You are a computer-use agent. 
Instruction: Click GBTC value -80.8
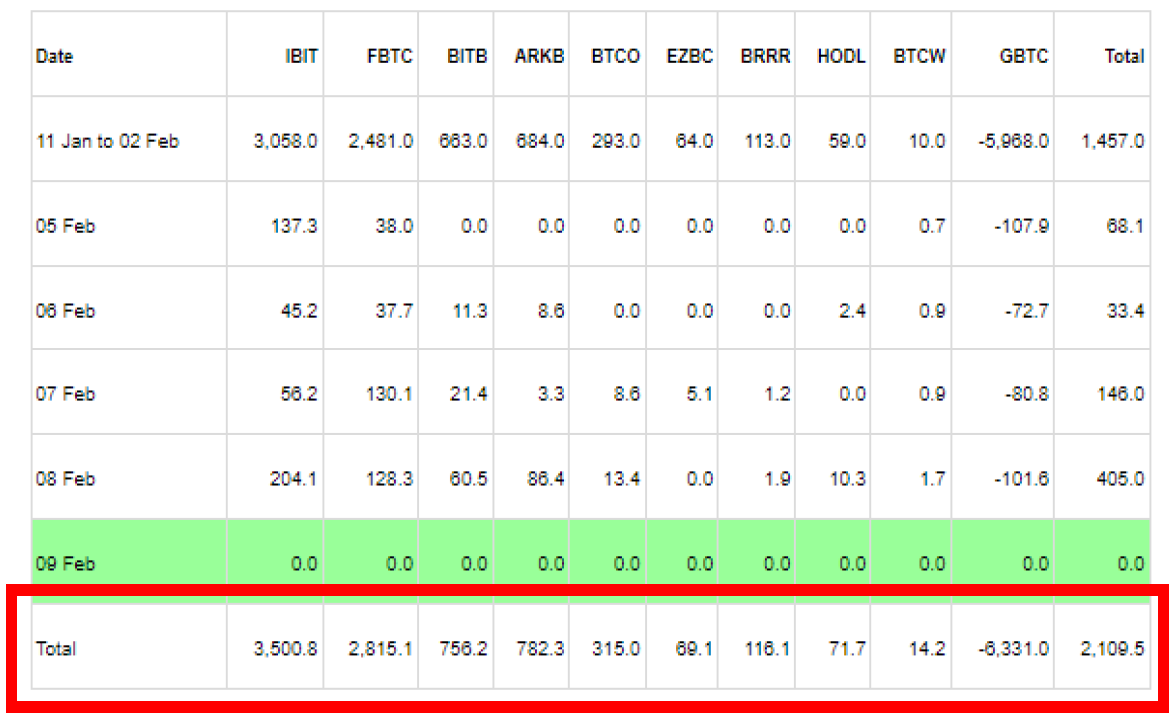pyautogui.click(x=1026, y=394)
